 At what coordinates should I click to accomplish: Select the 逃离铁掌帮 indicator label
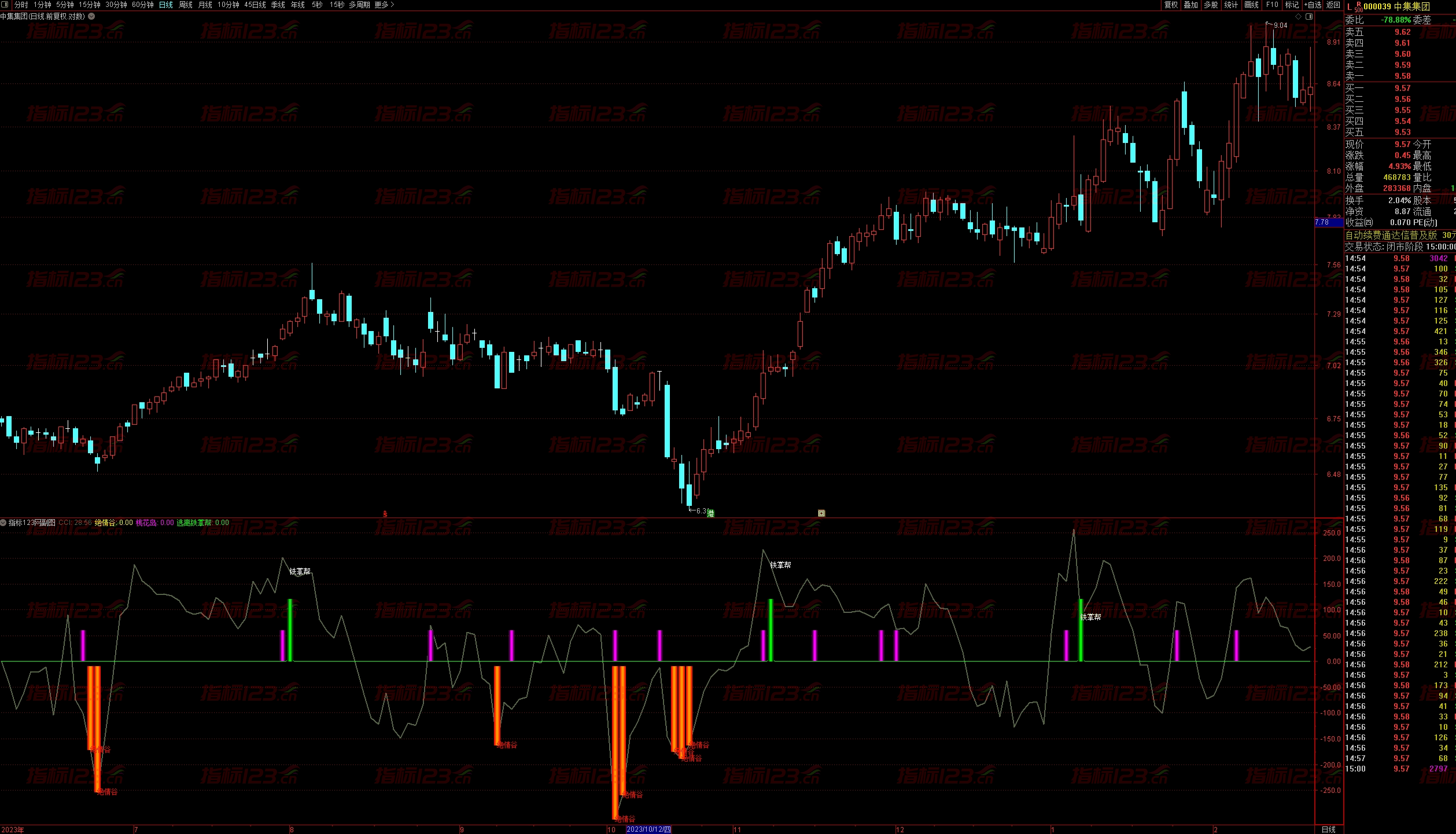[203, 522]
